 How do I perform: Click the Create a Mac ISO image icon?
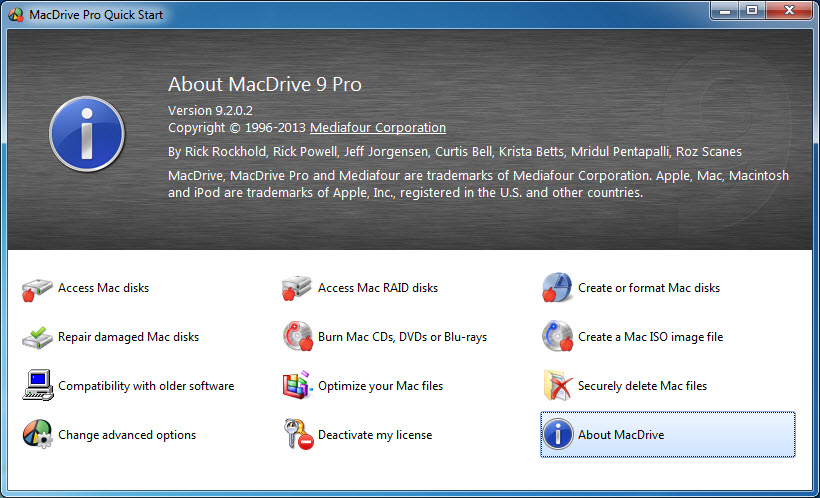tap(557, 336)
